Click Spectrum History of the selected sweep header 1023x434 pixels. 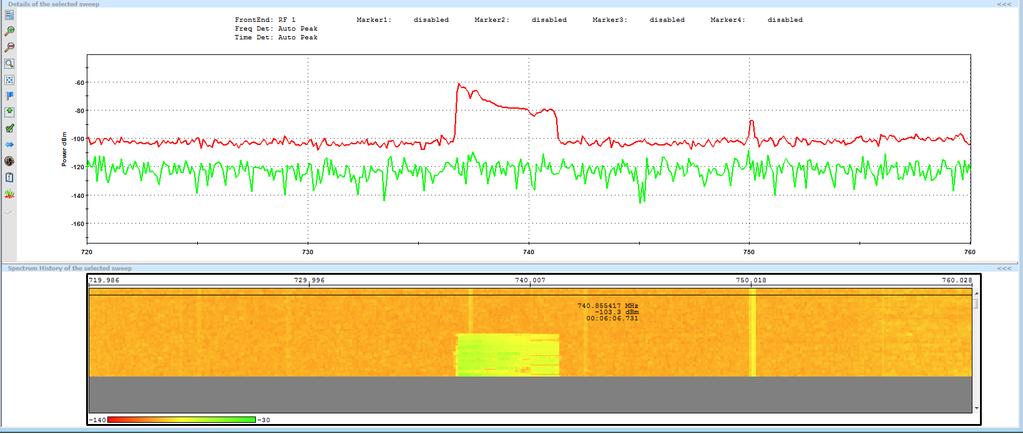tap(69, 268)
